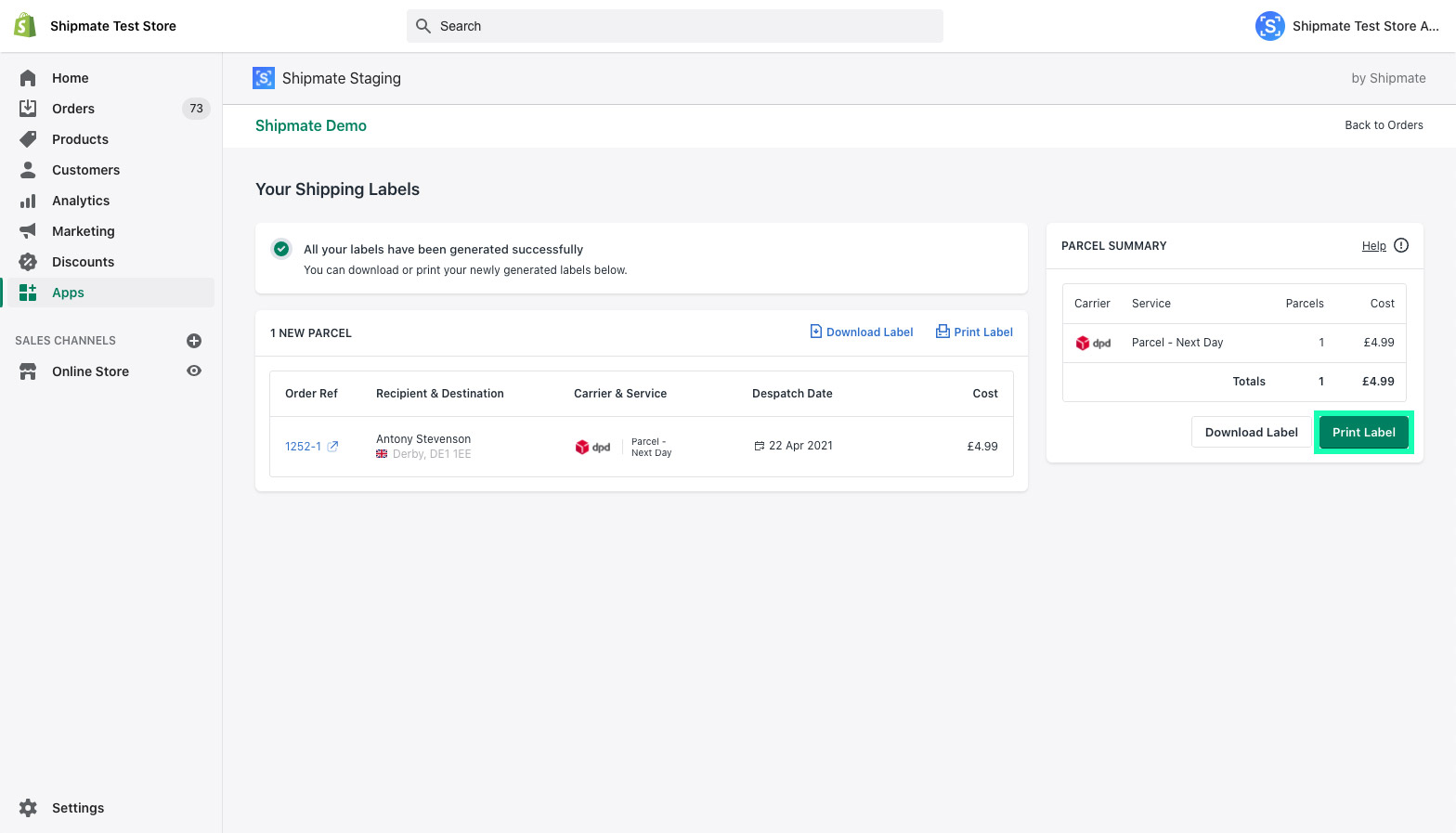Click the Help link in Parcel Summary
1456x833 pixels.
[x=1373, y=246]
